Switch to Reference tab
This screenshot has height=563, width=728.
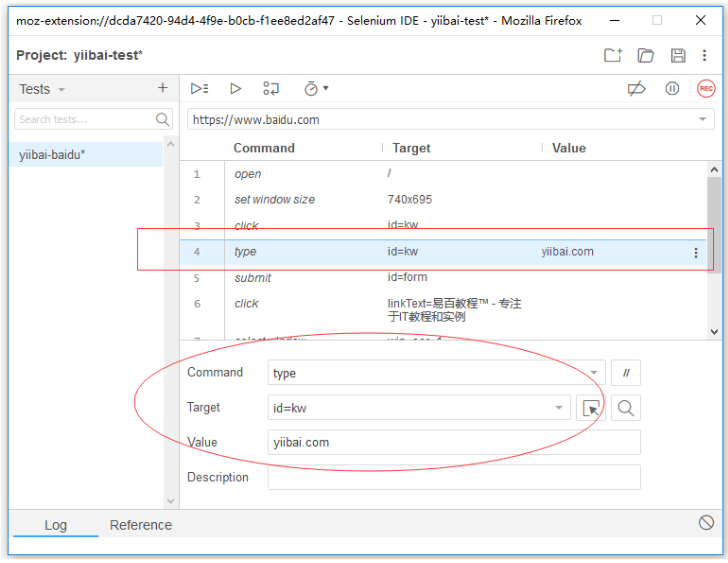click(141, 525)
